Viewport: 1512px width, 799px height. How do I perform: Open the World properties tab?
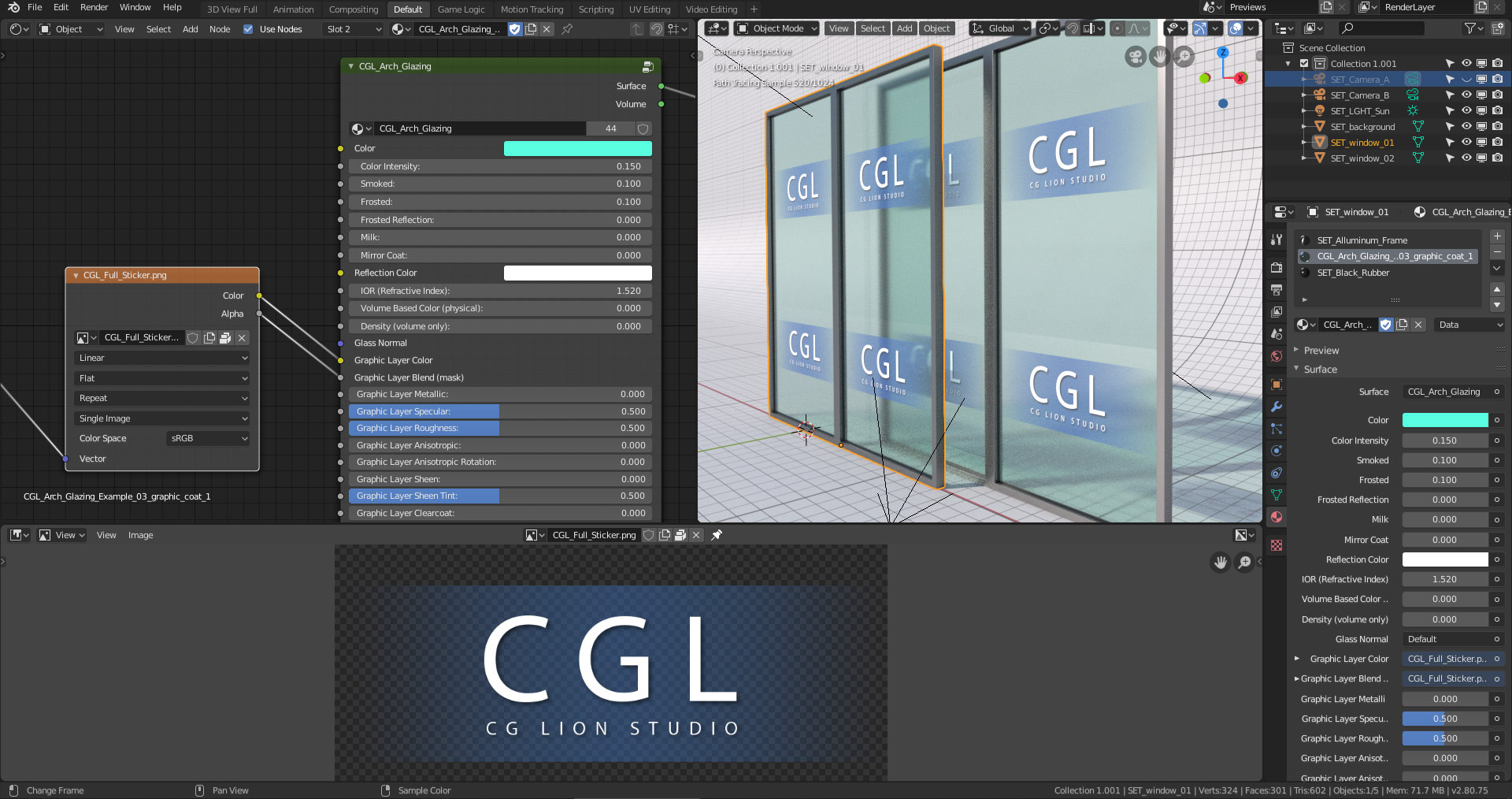(x=1277, y=356)
